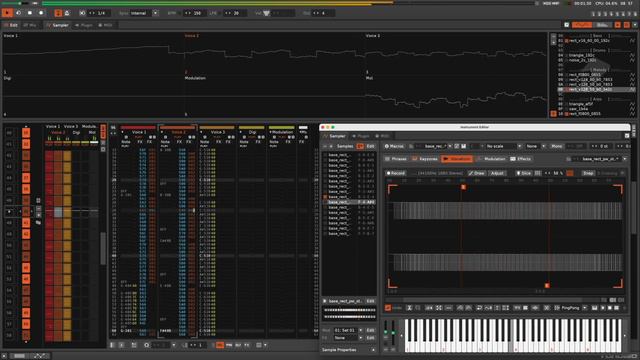The image size is (640, 360).
Task: Toggle pattern loop next to Play
Action: coord(19,13)
